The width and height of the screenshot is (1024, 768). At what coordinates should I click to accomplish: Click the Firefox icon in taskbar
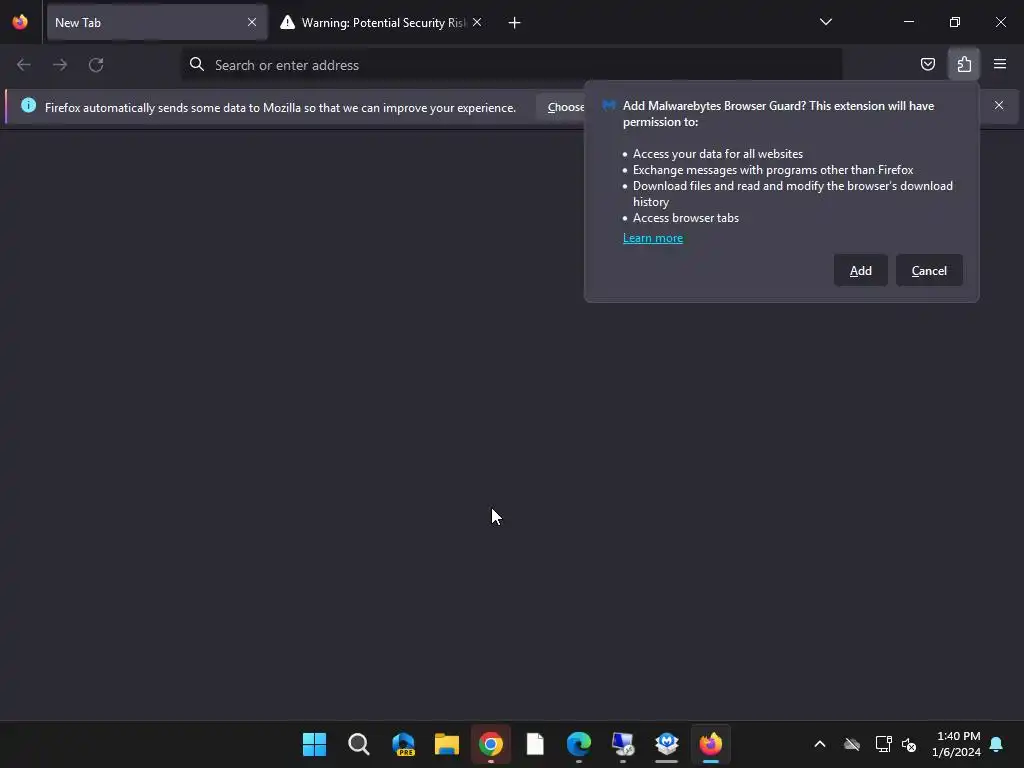(x=711, y=744)
